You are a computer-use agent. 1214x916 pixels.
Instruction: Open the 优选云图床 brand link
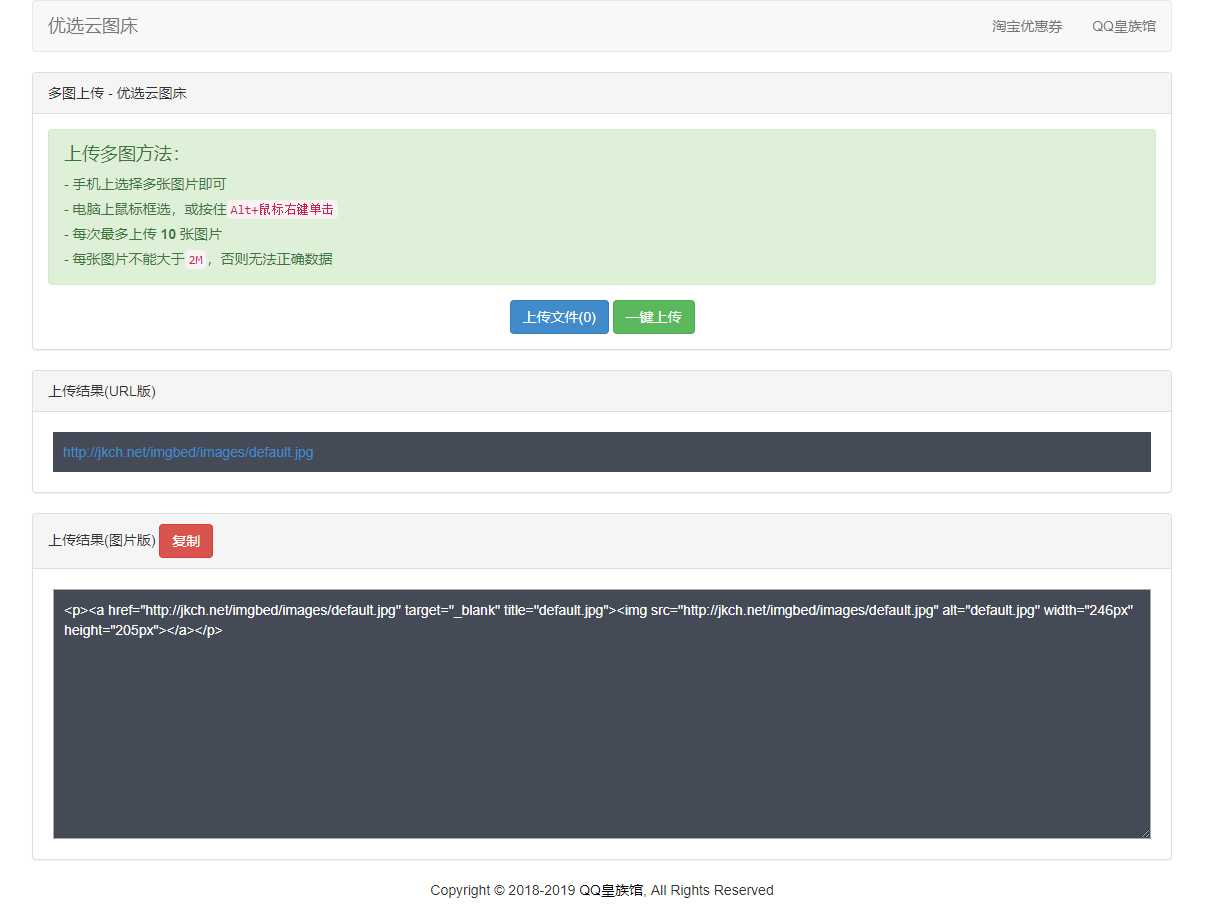tap(93, 26)
